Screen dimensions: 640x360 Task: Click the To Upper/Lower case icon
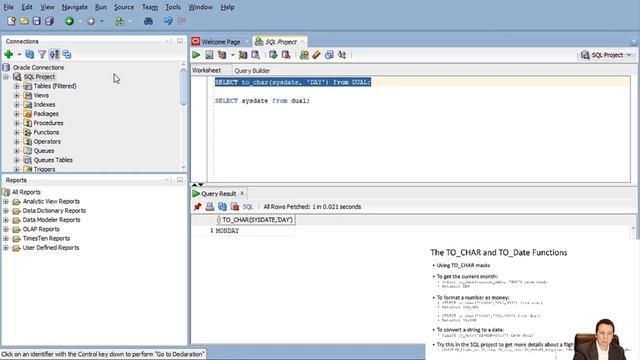tap(342, 55)
